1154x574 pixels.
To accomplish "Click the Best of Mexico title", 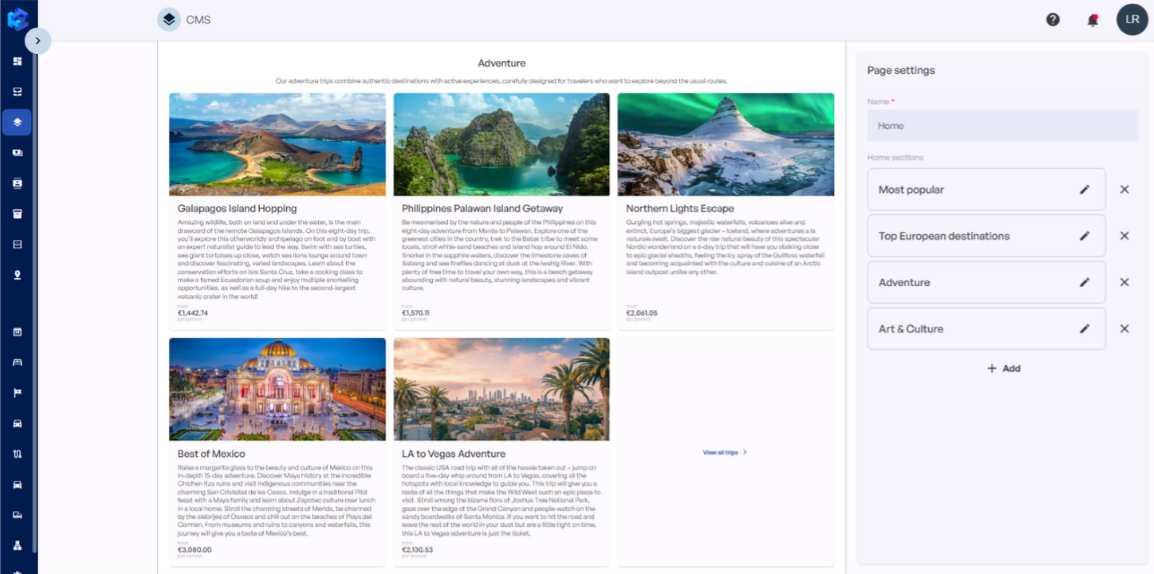I will click(211, 454).
